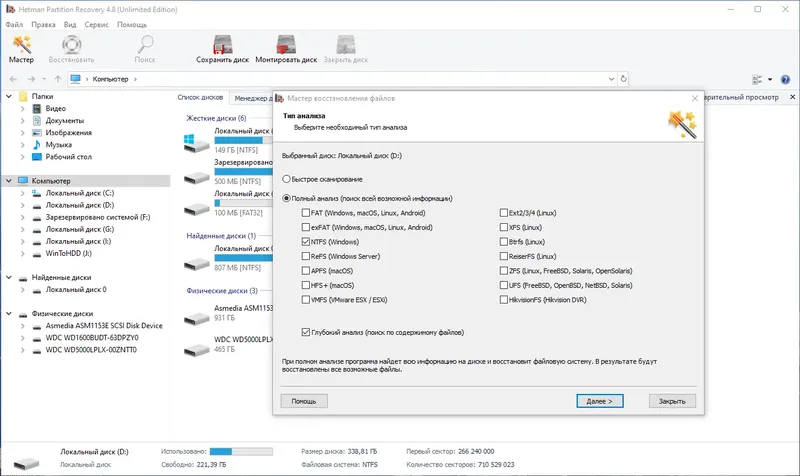Screen dimensions: 800x476
Task: Select Локальный диск (D:) in tree
Action: 80,205
